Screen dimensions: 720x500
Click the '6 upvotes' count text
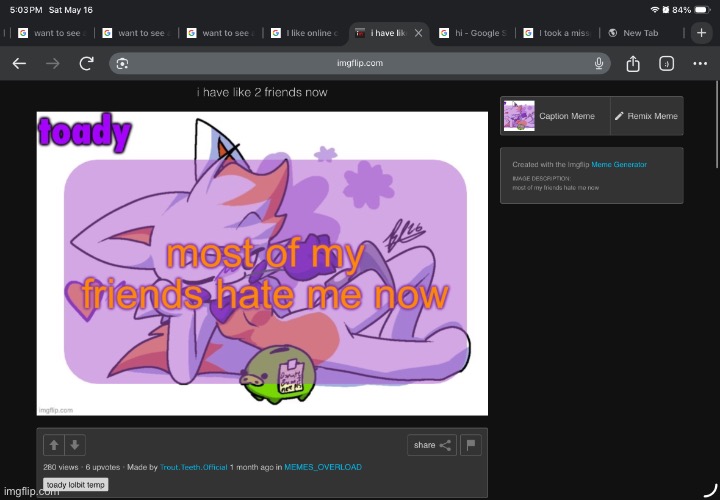[103, 467]
